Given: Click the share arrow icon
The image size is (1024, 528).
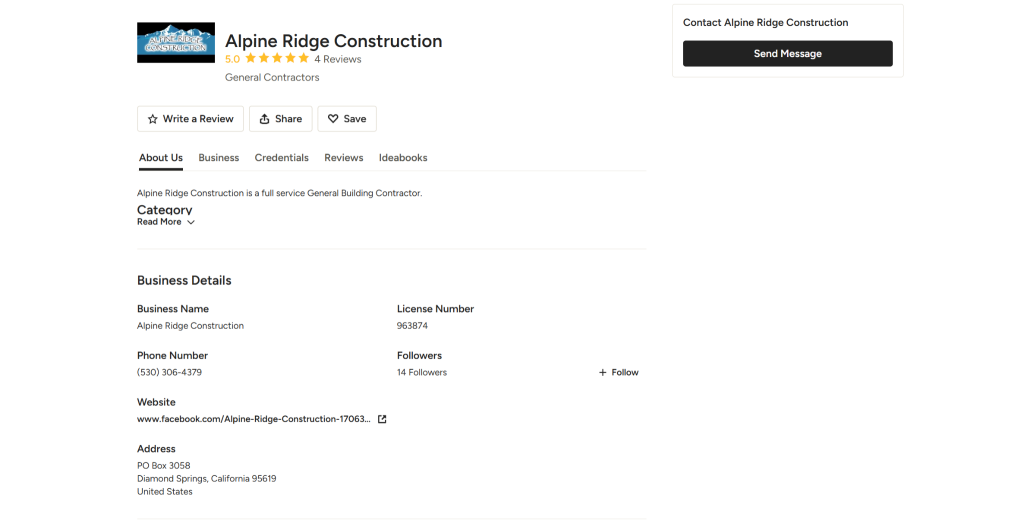Looking at the screenshot, I should (264, 119).
